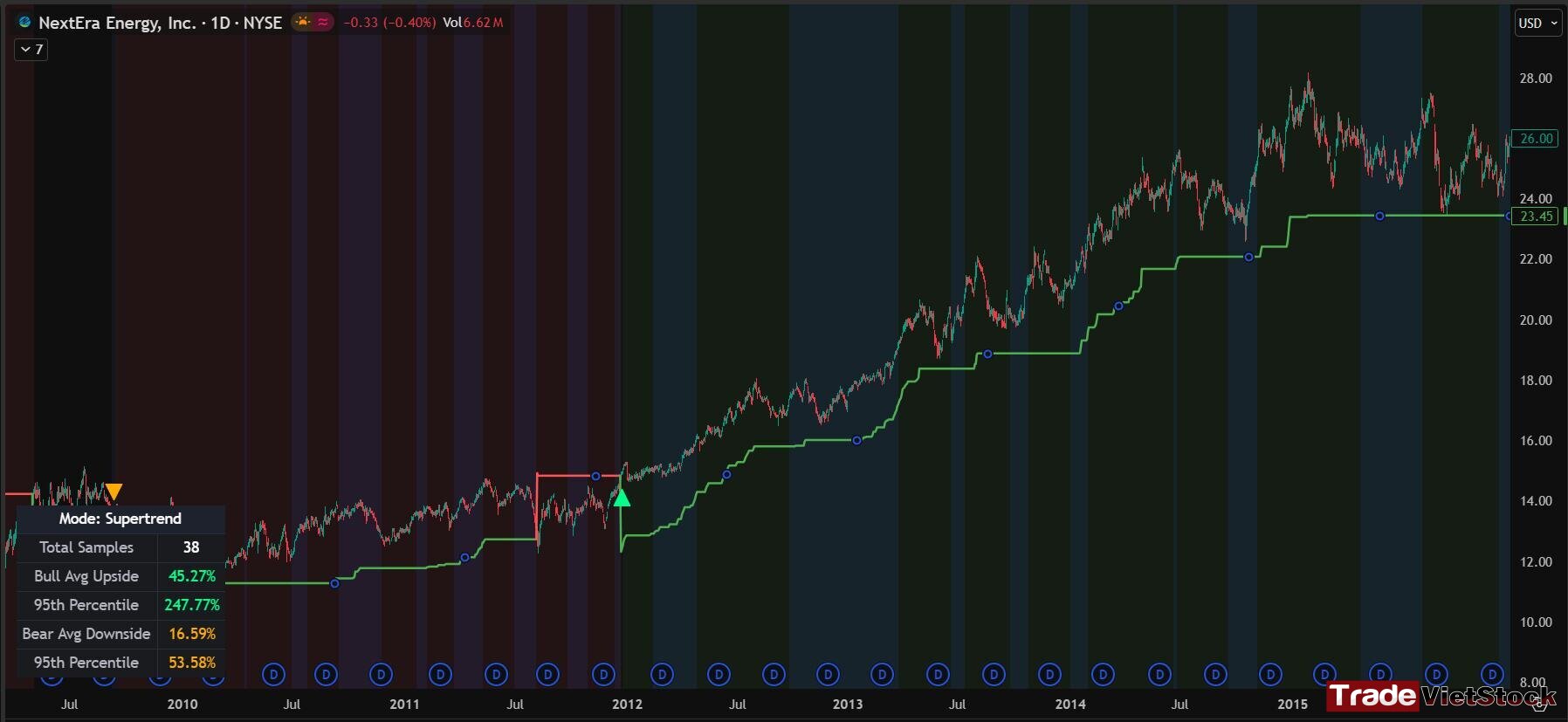Open the USD currency dropdown

1537,24
